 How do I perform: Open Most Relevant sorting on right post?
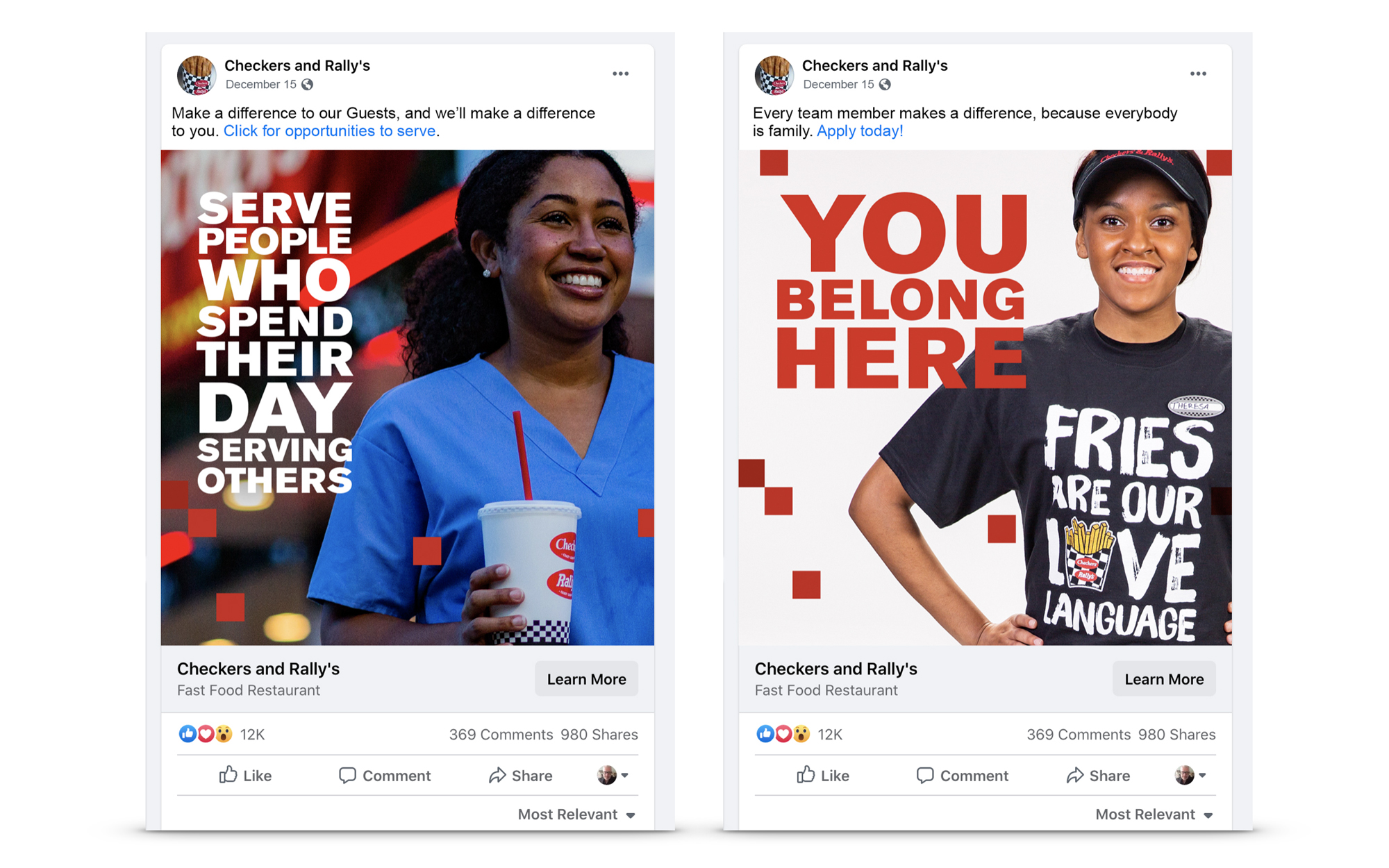1155,815
